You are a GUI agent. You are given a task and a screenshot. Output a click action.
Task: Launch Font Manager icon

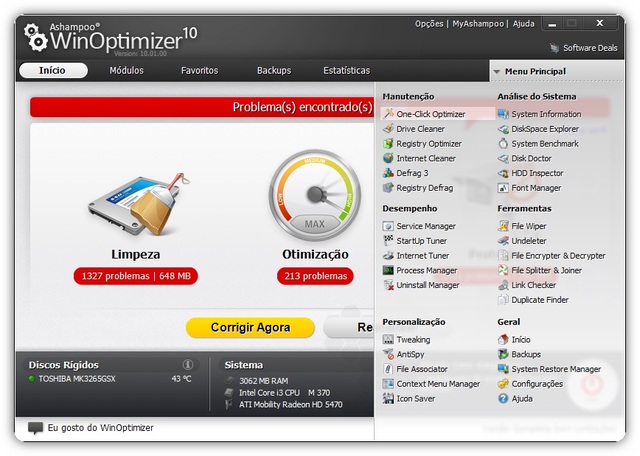pyautogui.click(x=503, y=188)
